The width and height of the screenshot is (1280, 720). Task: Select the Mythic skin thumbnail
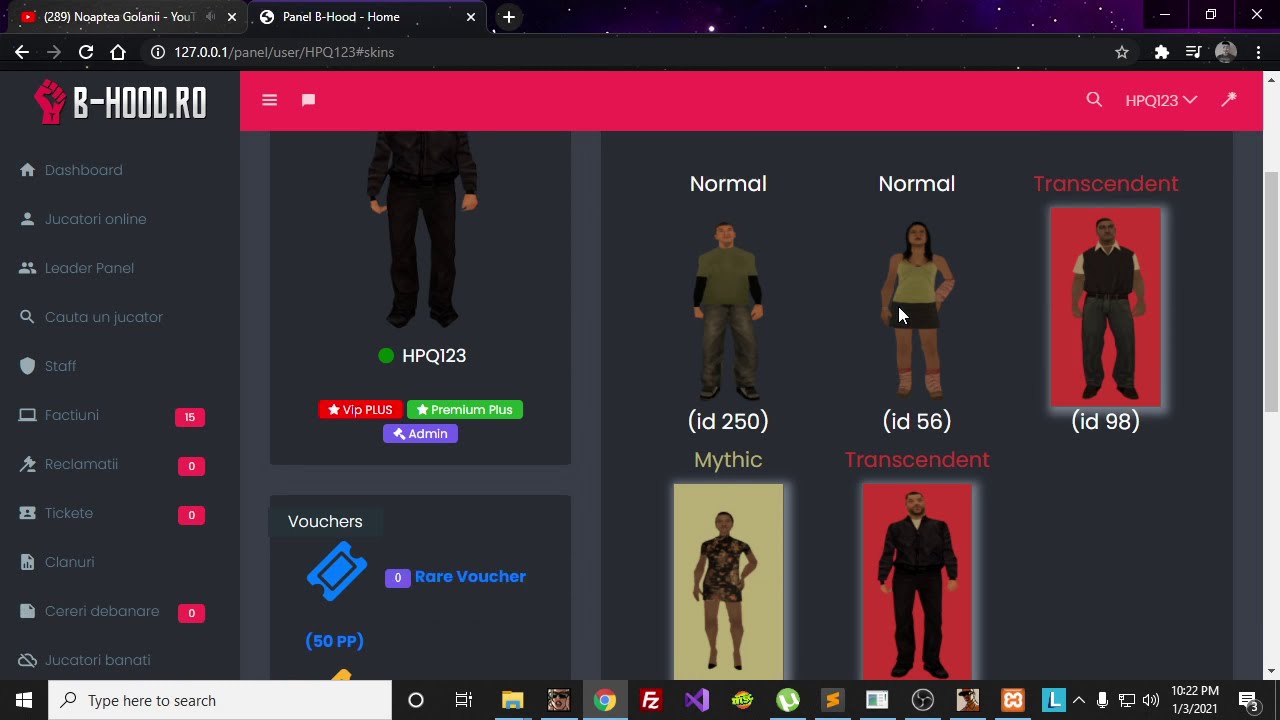(x=728, y=582)
